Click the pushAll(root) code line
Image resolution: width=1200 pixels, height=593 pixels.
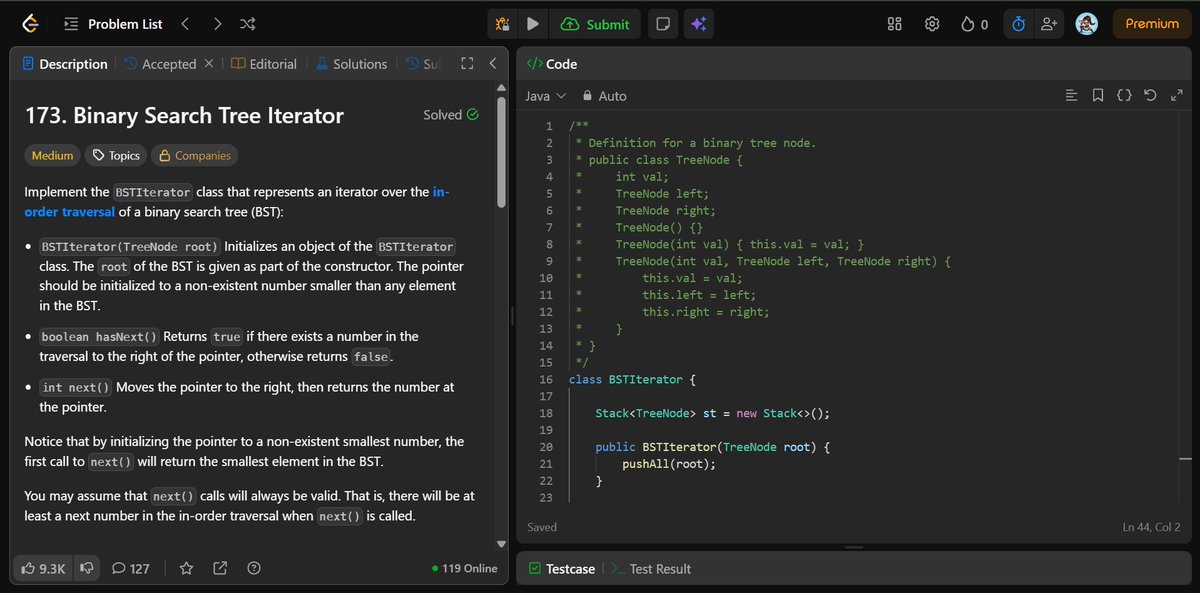click(x=669, y=464)
